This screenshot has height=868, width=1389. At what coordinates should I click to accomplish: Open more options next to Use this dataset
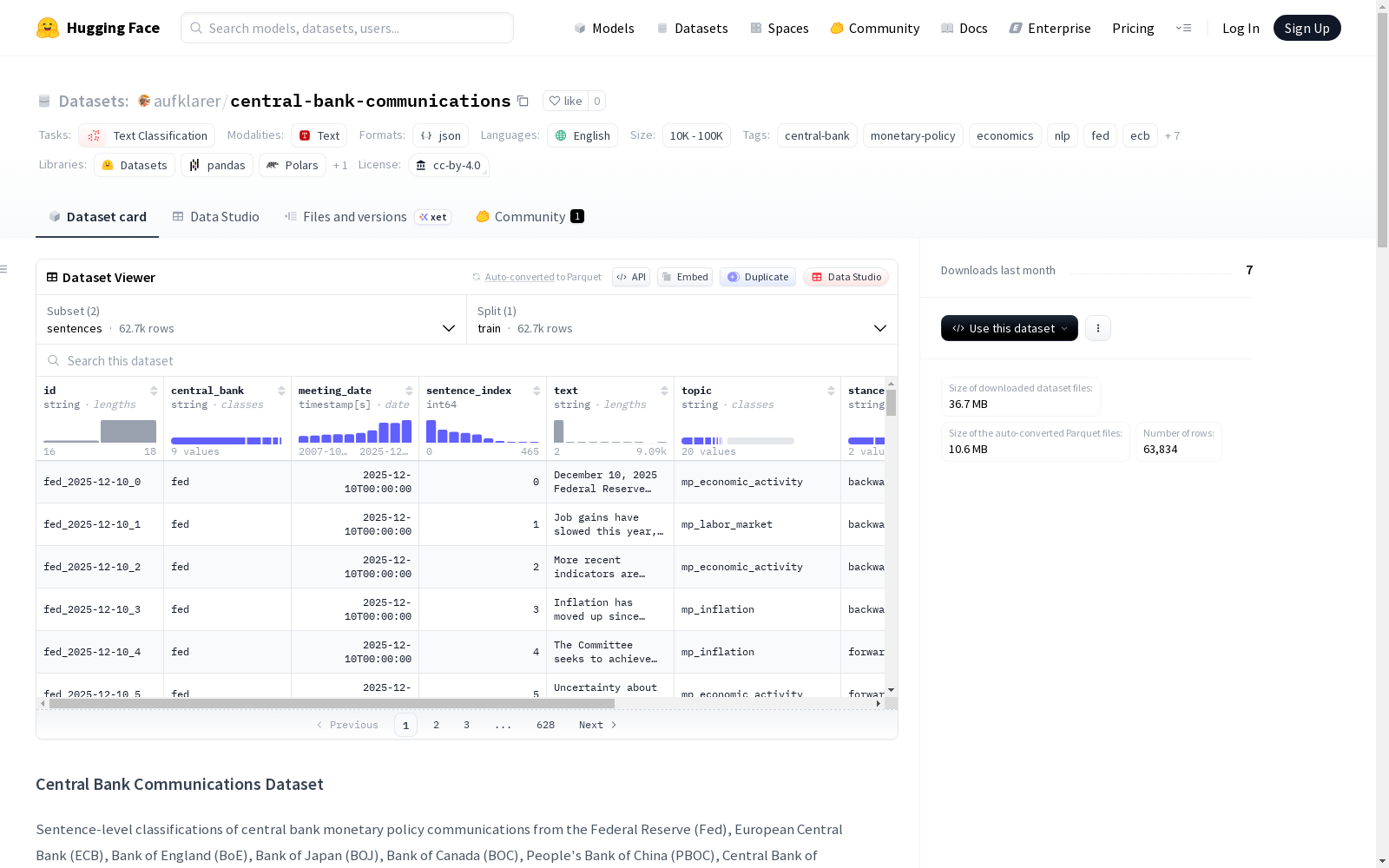pos(1098,328)
